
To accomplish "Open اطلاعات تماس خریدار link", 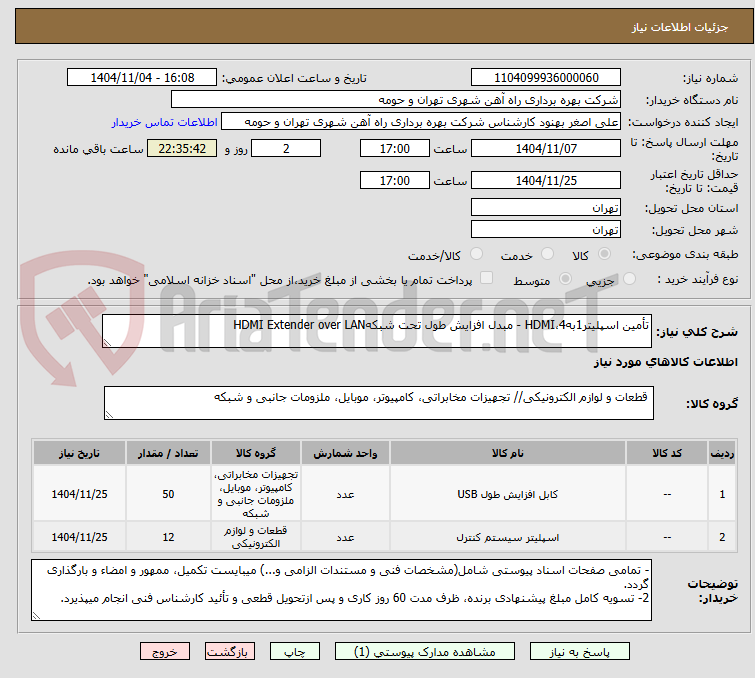I will [165, 122].
